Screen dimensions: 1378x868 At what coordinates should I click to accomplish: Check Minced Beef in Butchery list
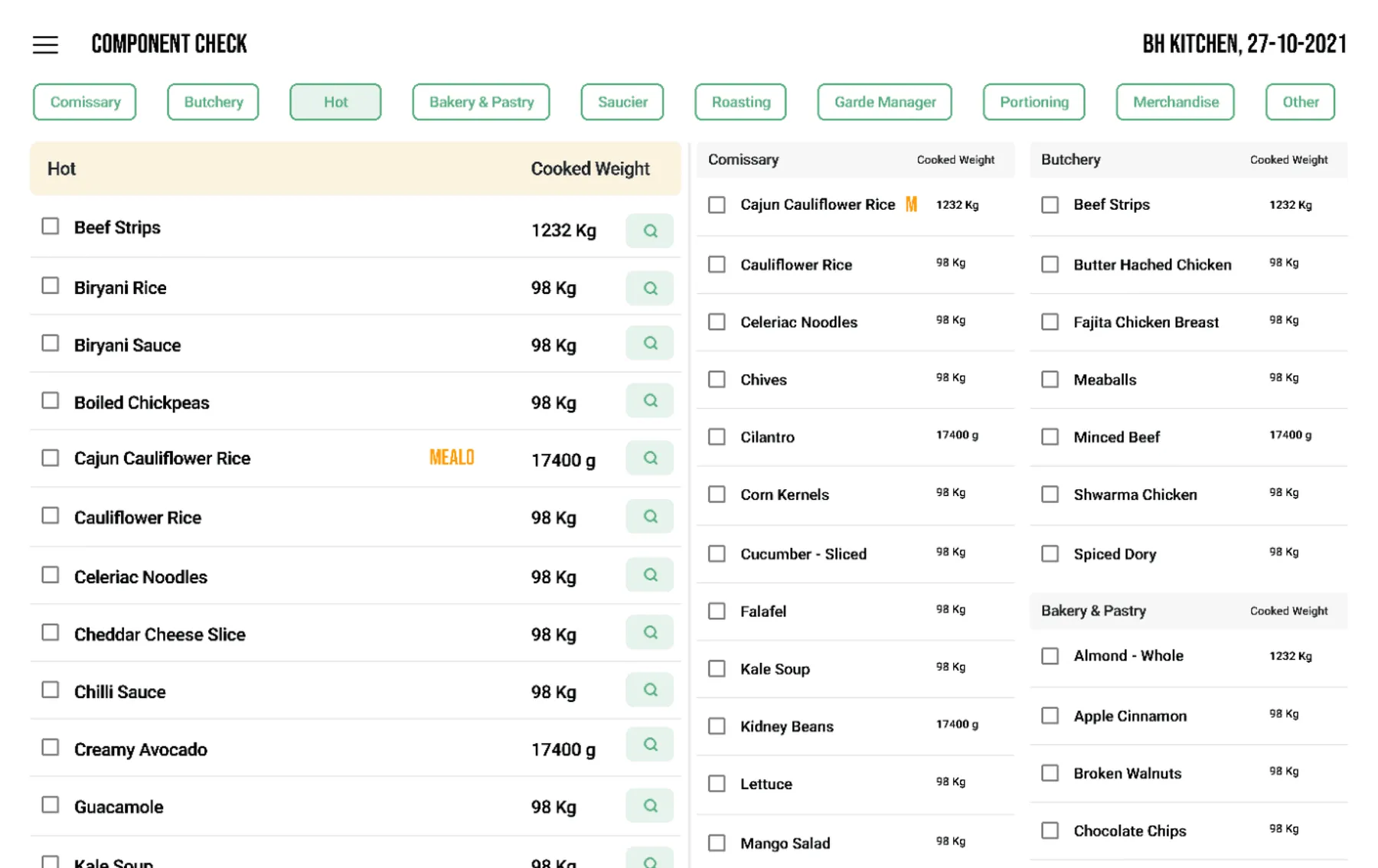pyautogui.click(x=1050, y=437)
